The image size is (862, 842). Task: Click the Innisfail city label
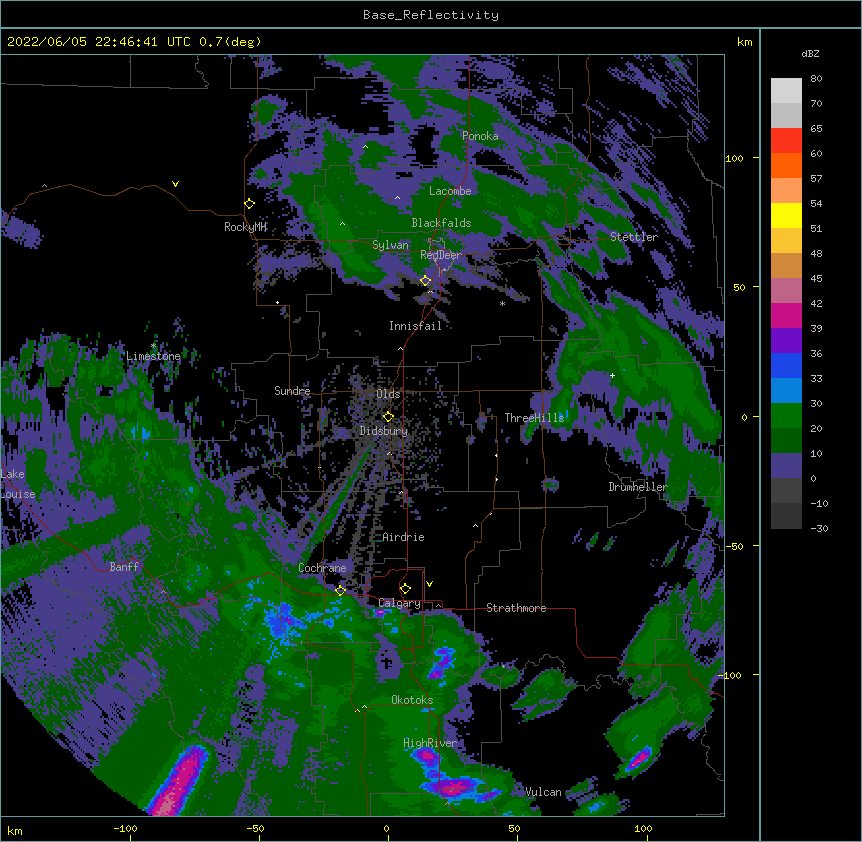415,326
